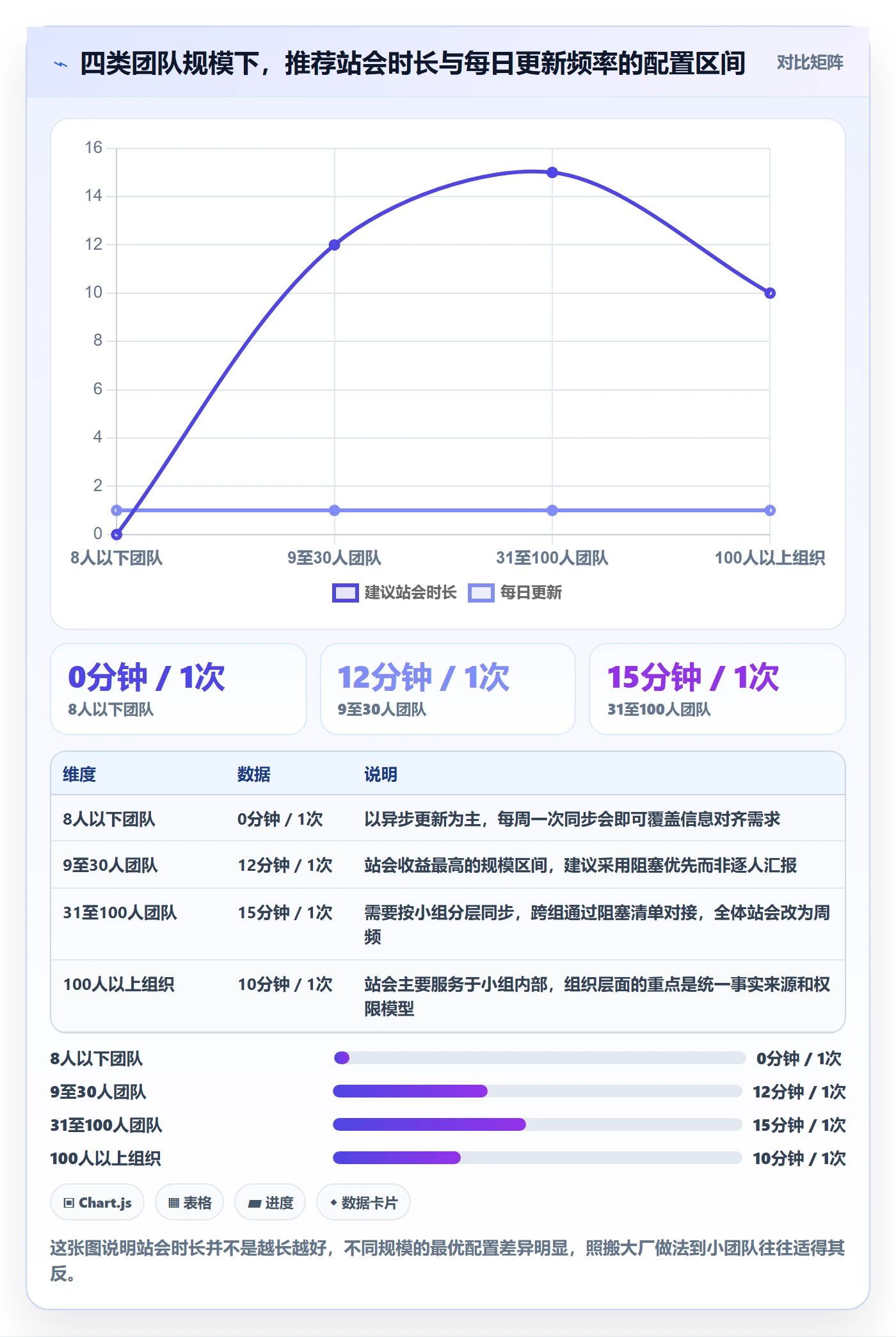This screenshot has width=896, height=1337.
Task: Click the 15分钟 / 1次 progress value label
Action: pos(799,1125)
